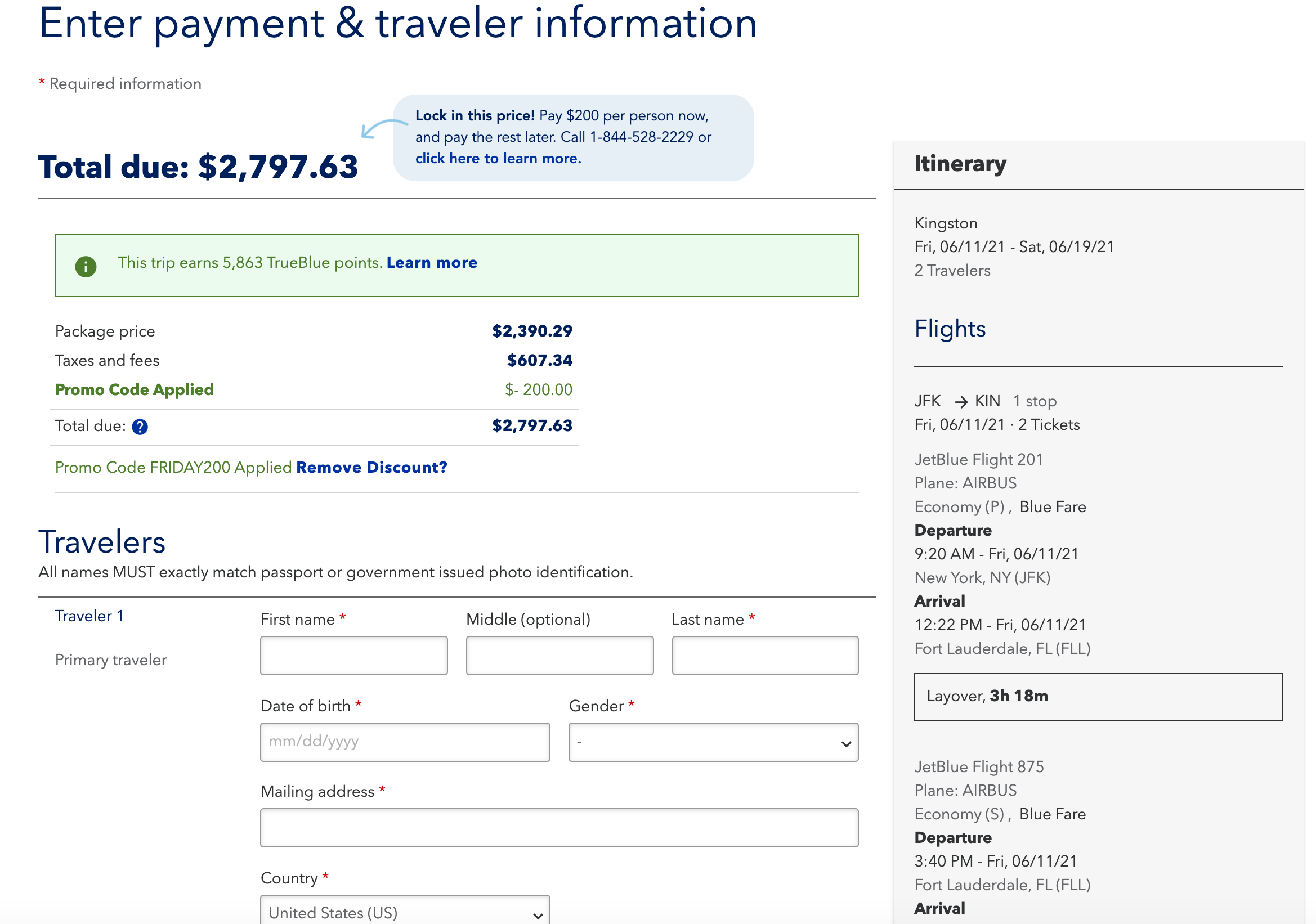
Task: Click the Promo Code Applied label
Action: 134,390
